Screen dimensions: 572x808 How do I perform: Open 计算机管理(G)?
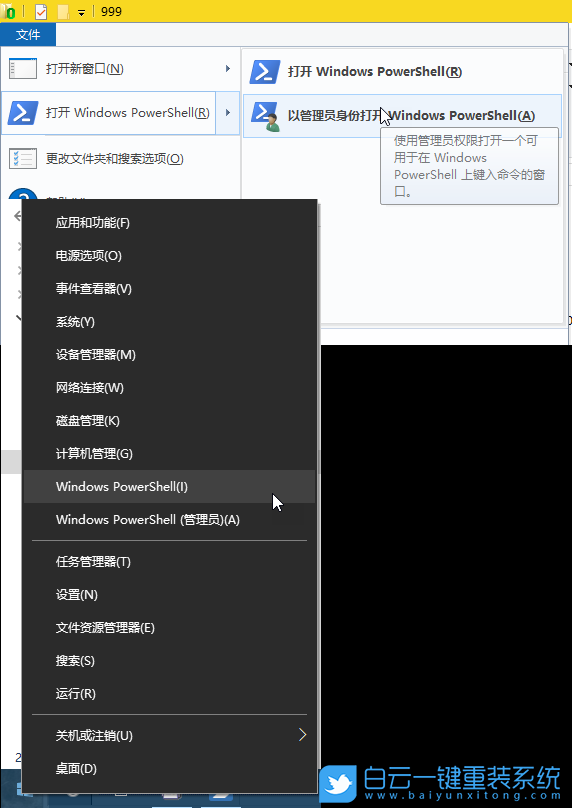tap(169, 453)
